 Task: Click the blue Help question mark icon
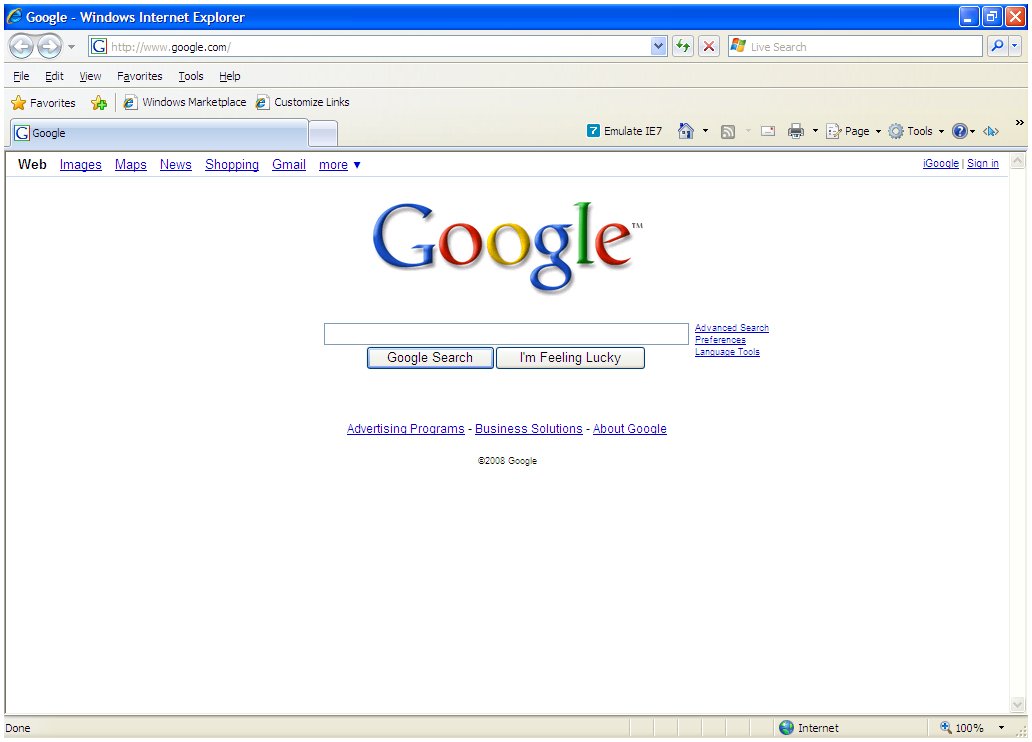pyautogui.click(x=960, y=131)
